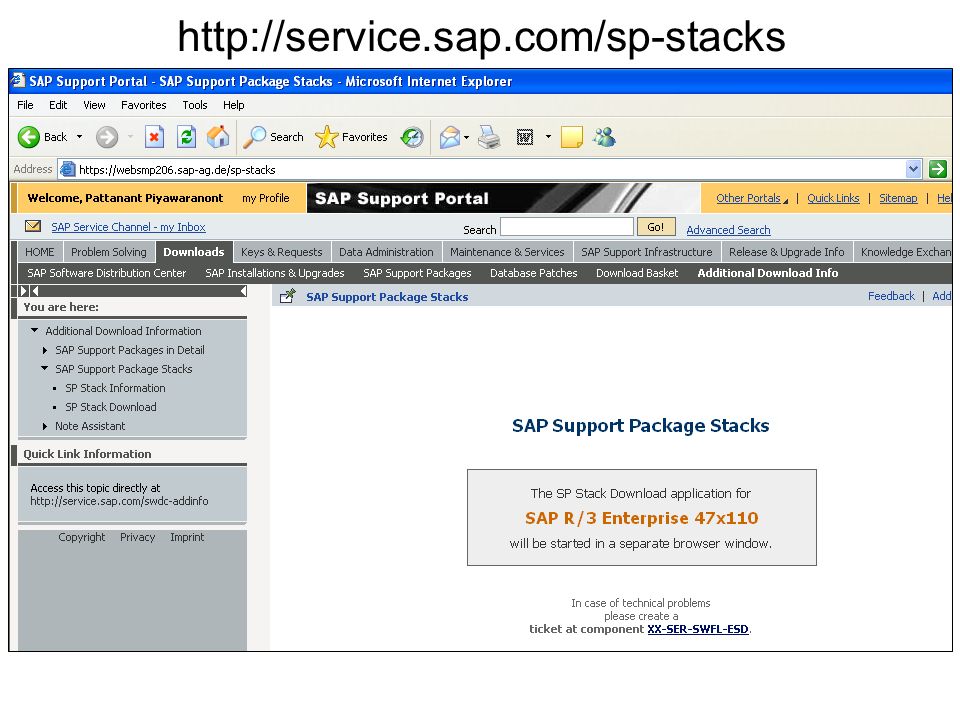Open SAP Software Distribution Center submenu

click(x=107, y=273)
